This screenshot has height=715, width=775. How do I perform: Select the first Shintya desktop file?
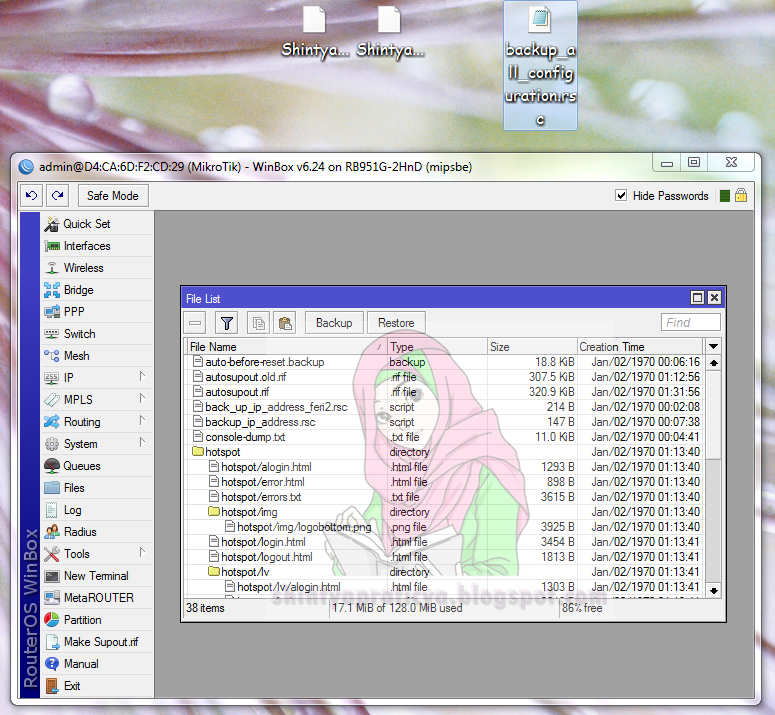314,33
